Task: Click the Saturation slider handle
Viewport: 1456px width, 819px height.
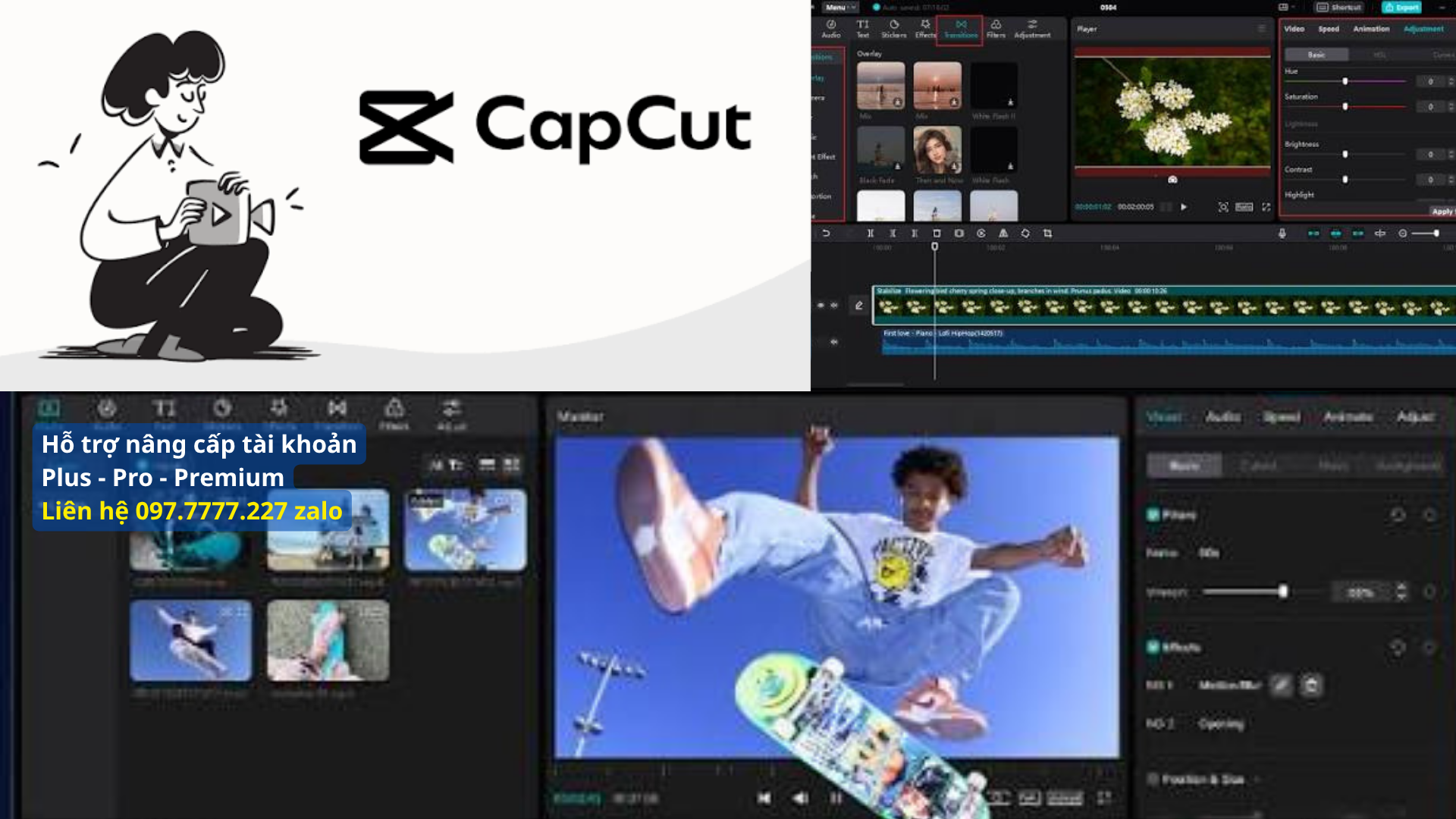Action: click(1345, 107)
